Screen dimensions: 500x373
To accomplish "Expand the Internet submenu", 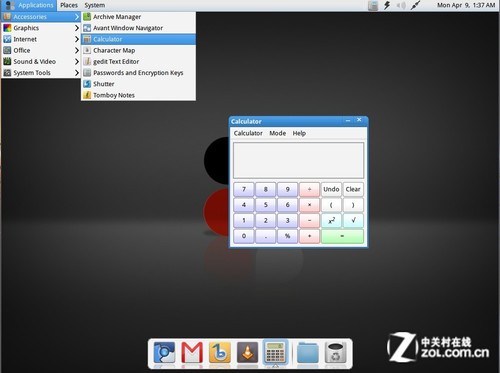I will [41, 39].
